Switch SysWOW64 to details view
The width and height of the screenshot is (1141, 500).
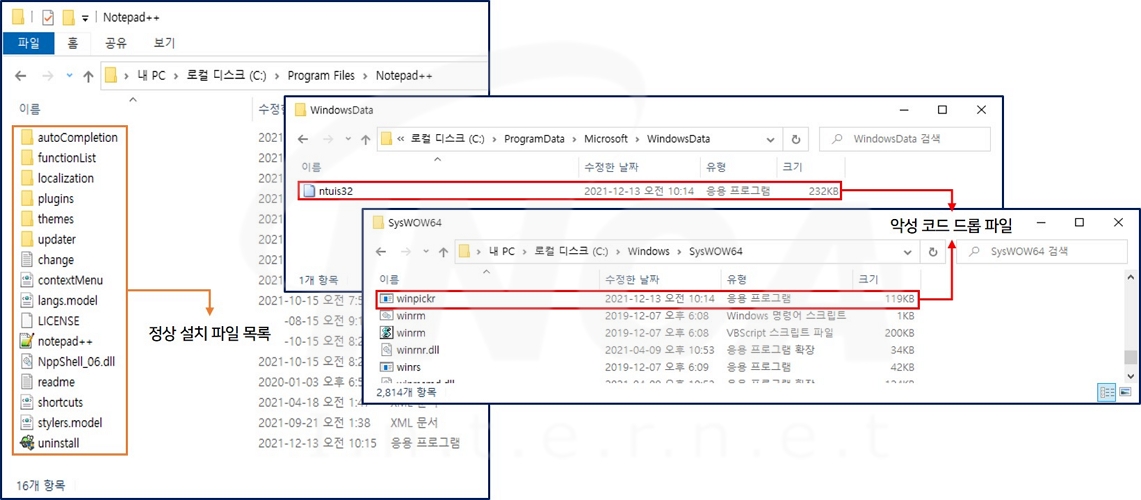tap(1108, 392)
